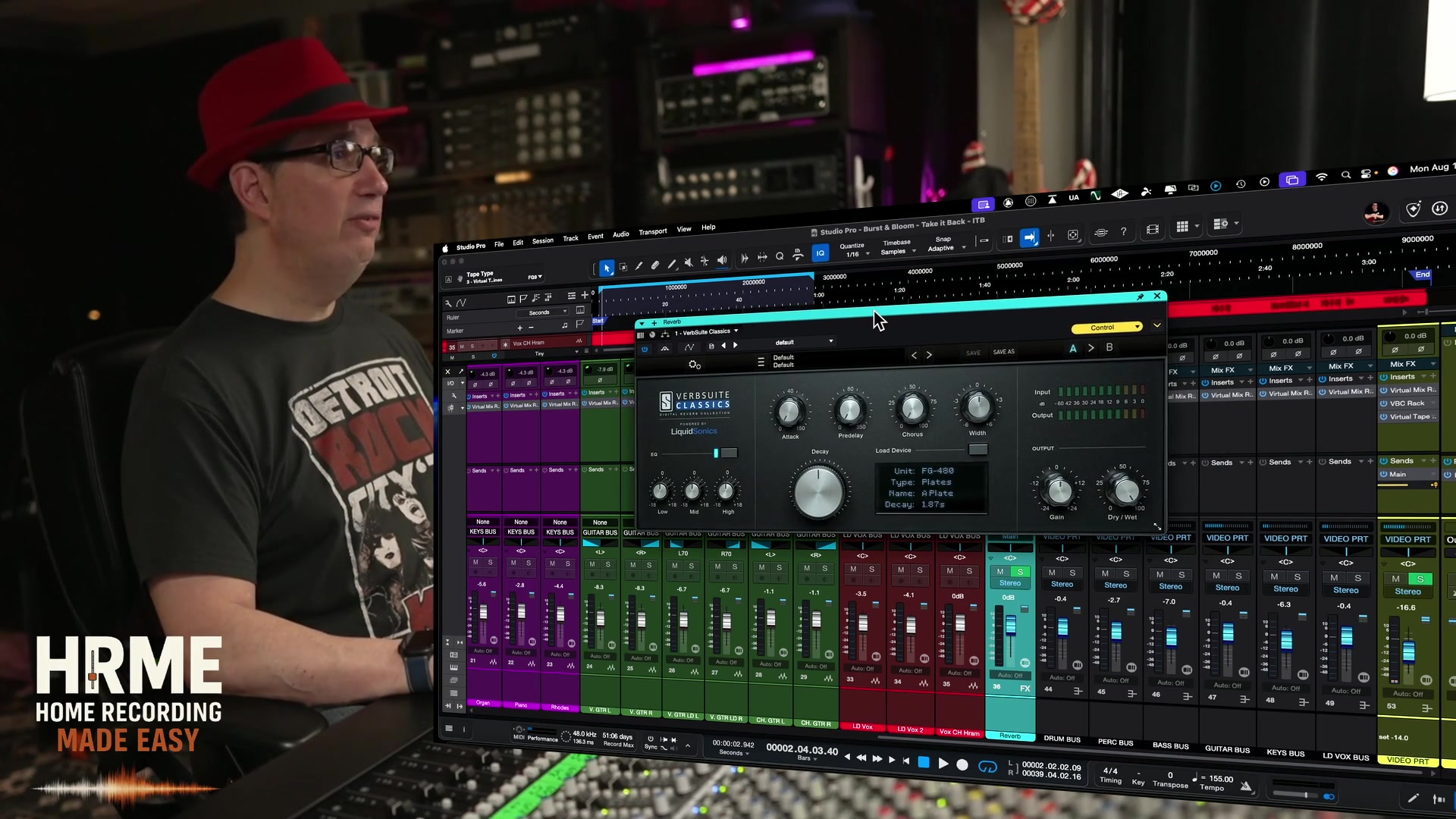
Task: Click the Reverb channel fader
Action: coord(1010,626)
